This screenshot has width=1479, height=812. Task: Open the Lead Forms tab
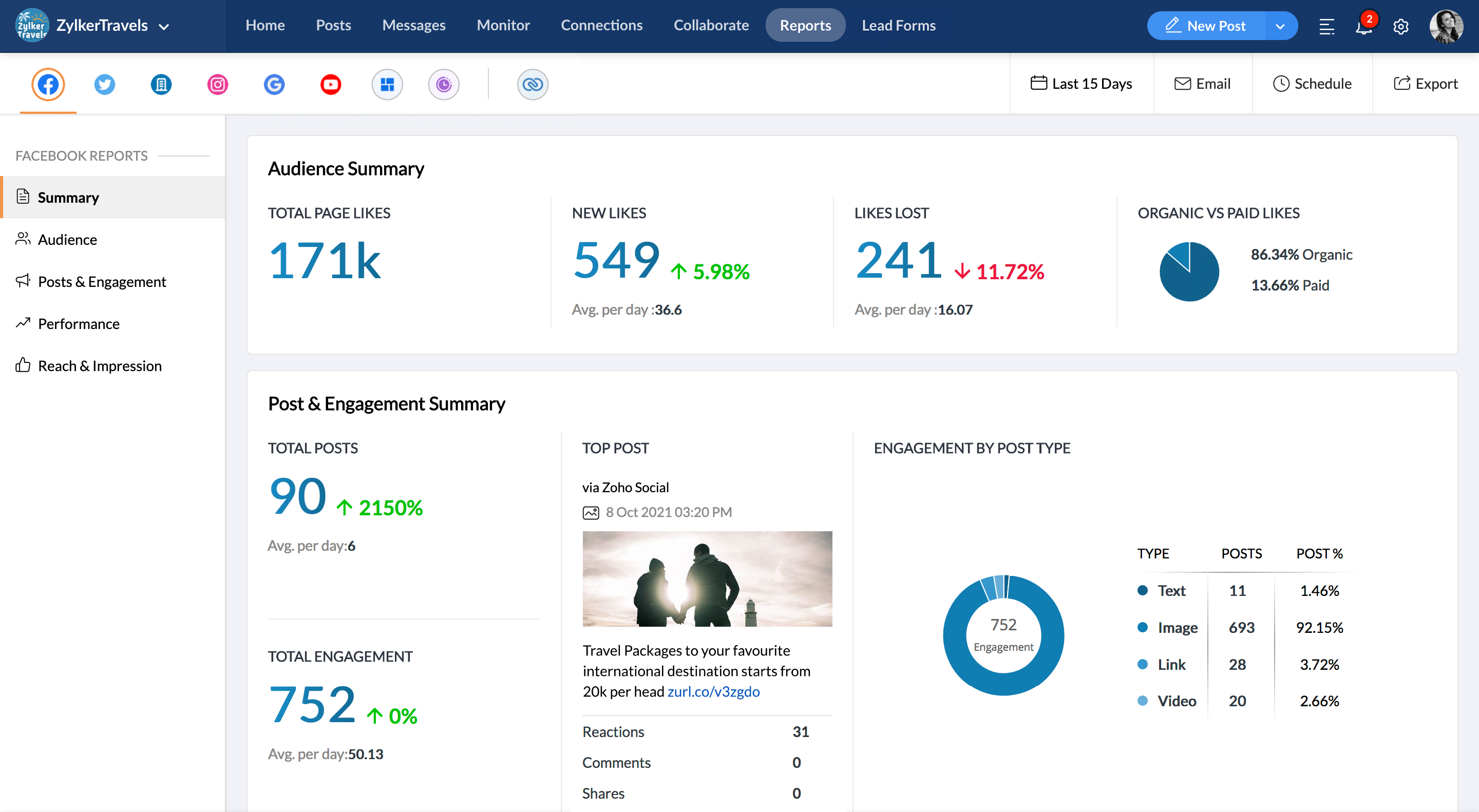point(899,25)
